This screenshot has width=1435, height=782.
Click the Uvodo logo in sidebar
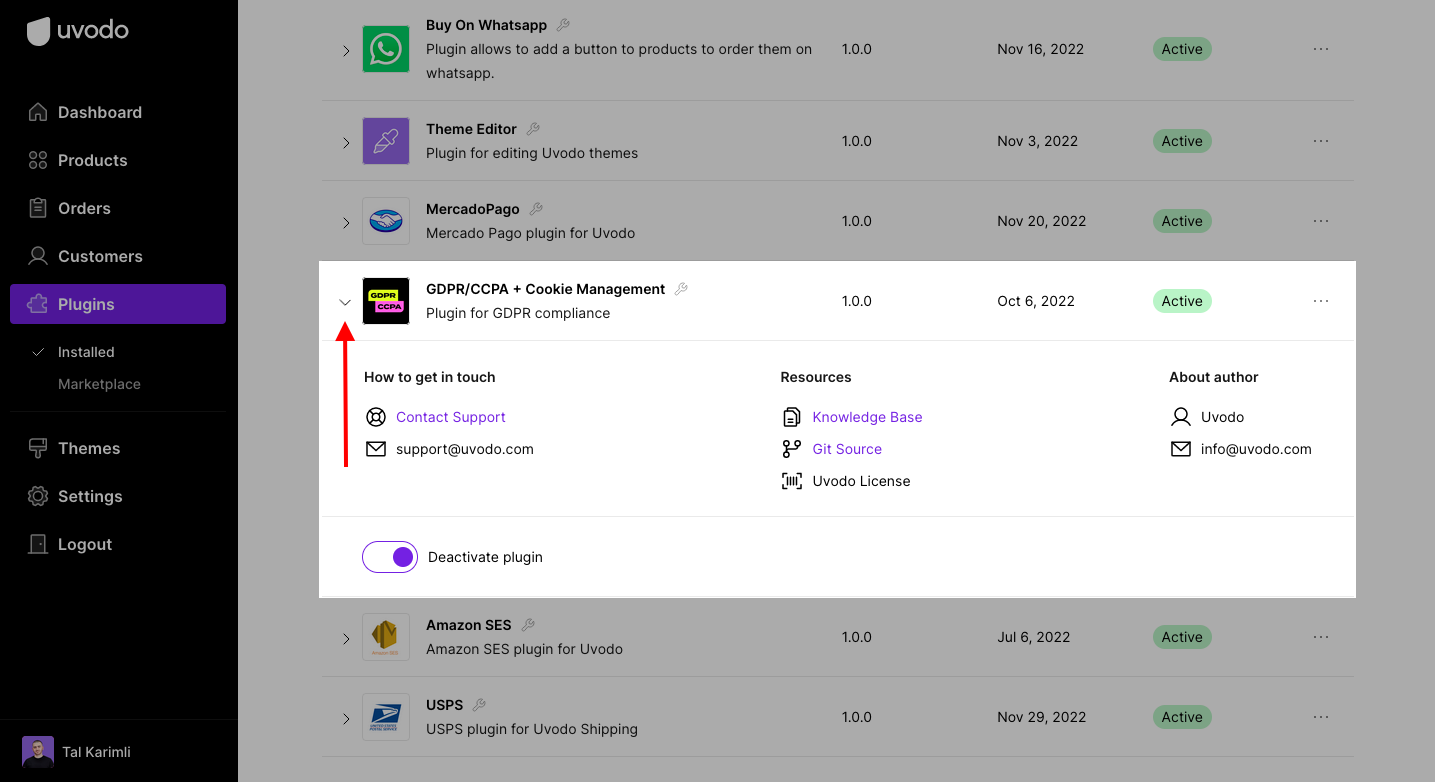[x=78, y=31]
